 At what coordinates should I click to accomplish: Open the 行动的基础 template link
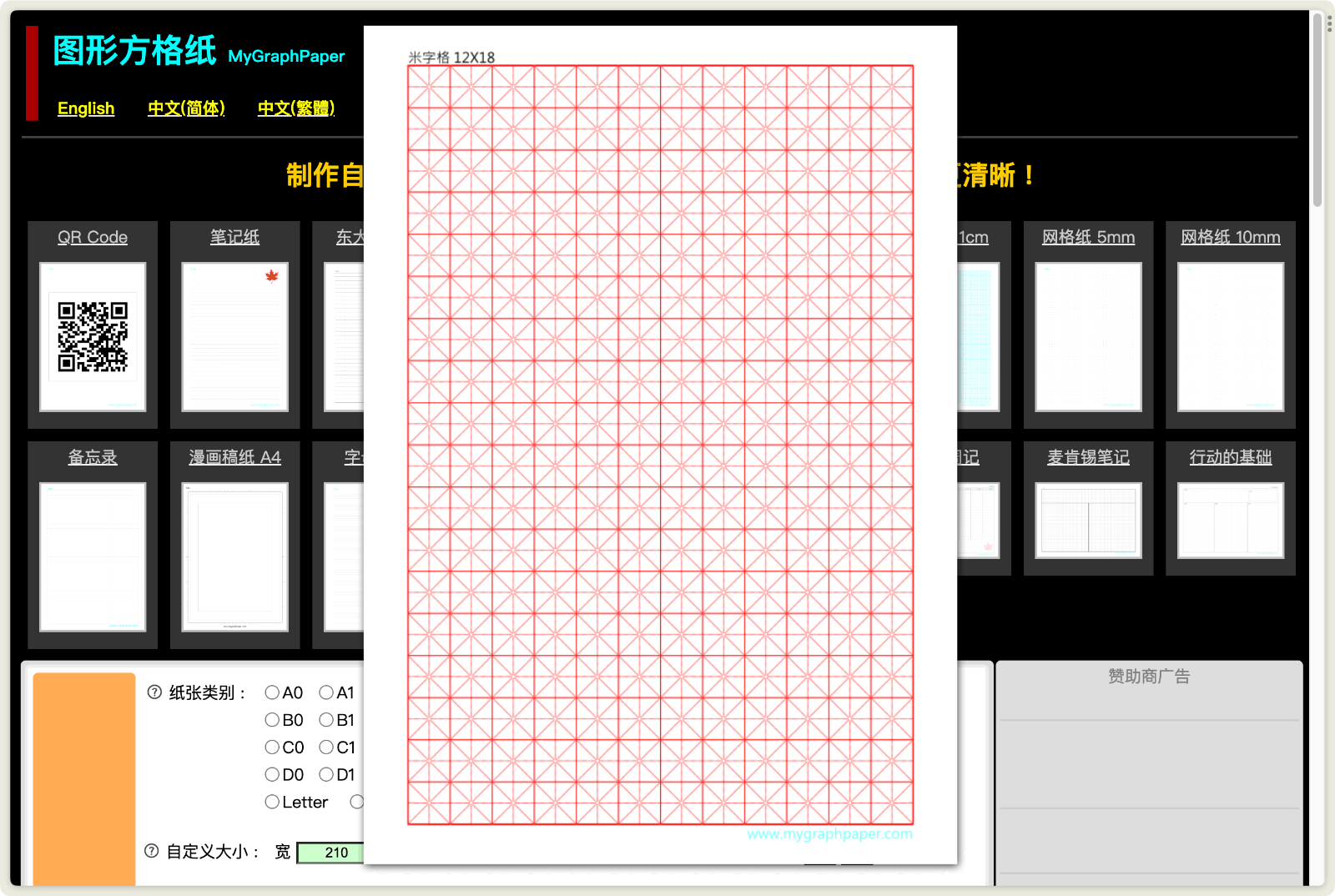(x=1230, y=457)
